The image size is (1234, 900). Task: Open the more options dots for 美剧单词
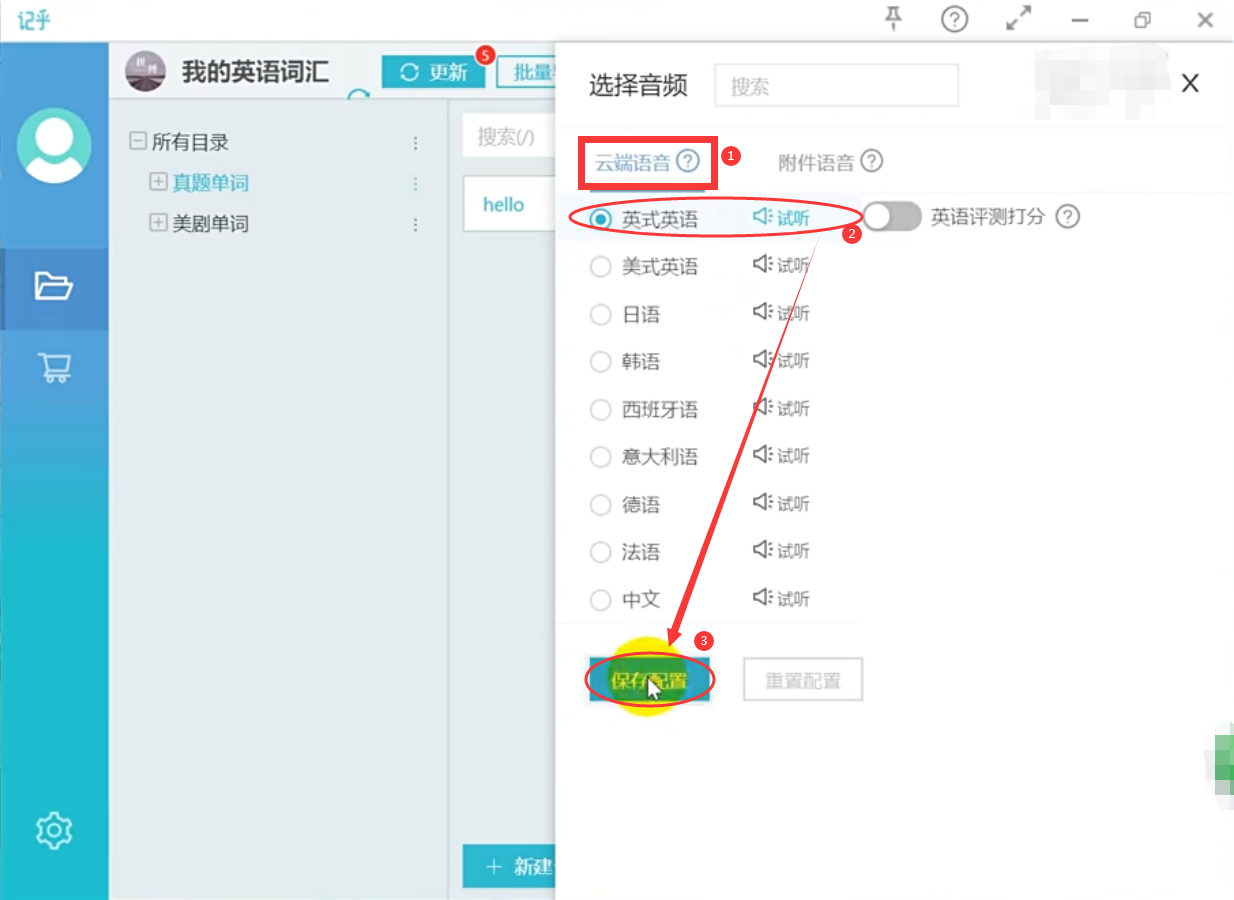point(416,225)
